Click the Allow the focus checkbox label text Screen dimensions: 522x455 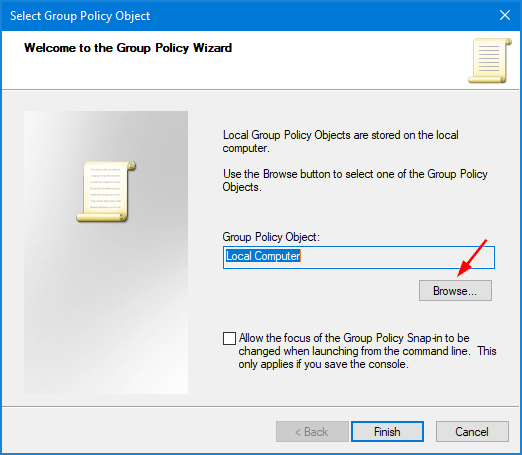click(x=367, y=351)
